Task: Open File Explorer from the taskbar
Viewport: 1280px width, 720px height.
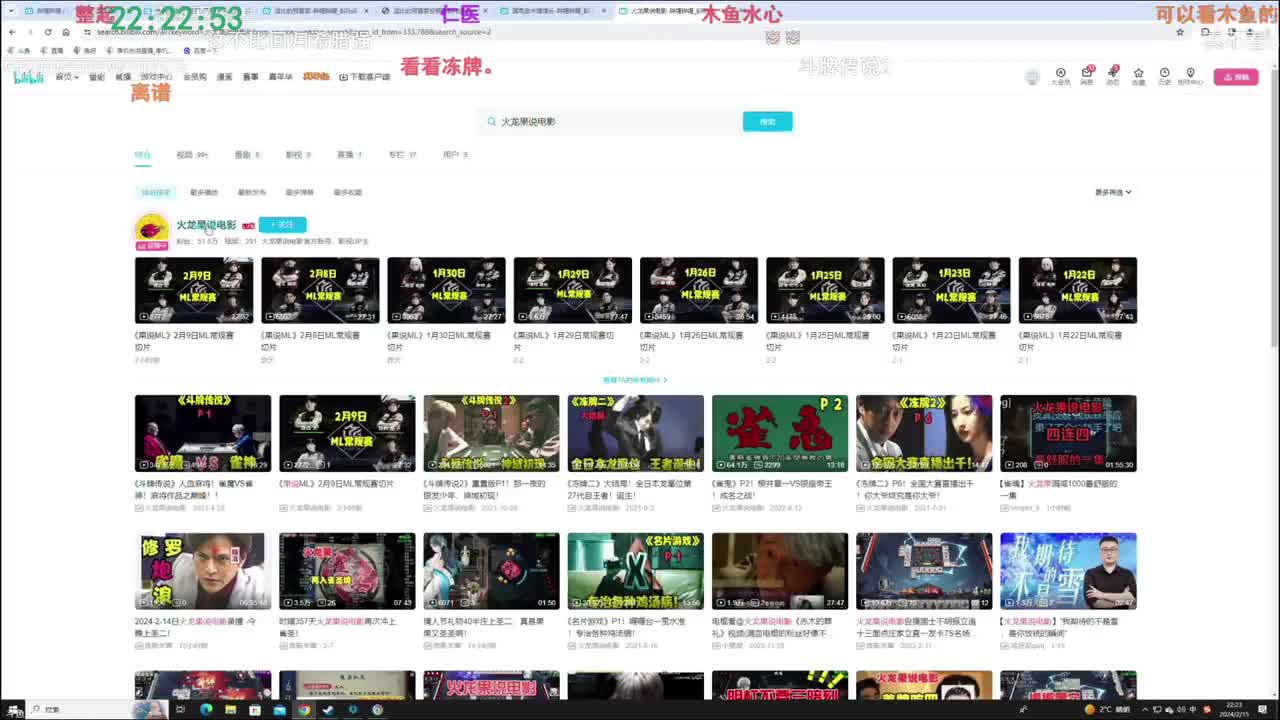Action: [x=231, y=710]
